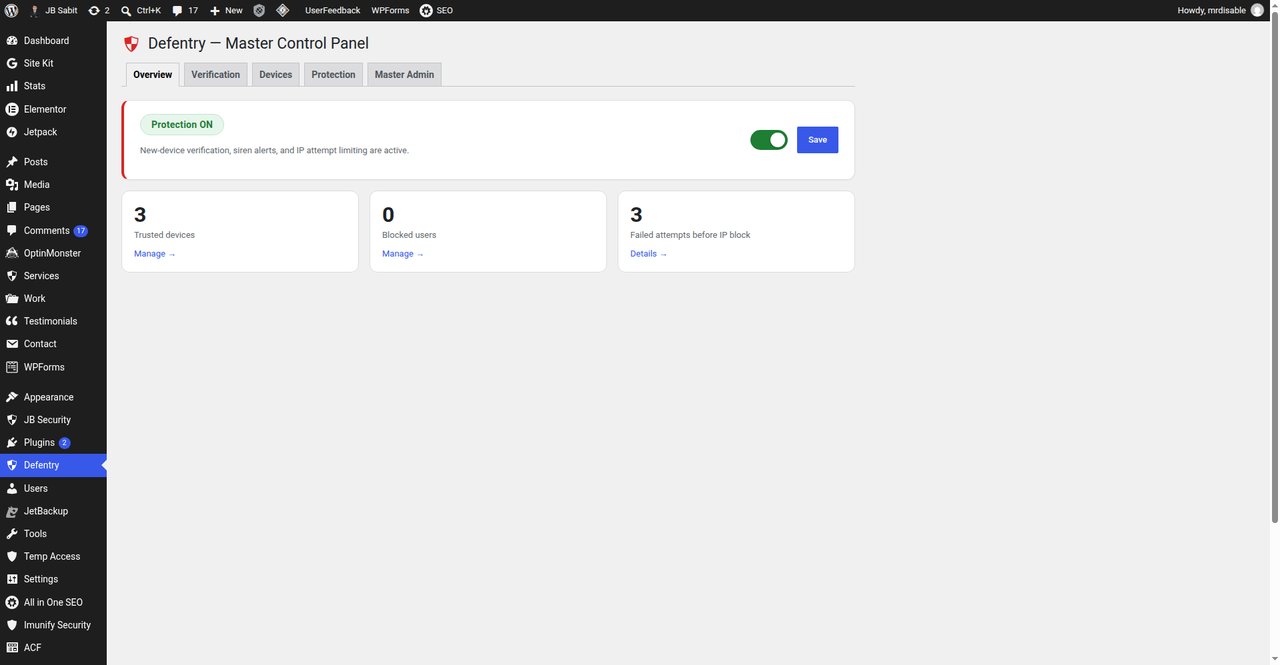Open Comments in the sidebar

(53, 231)
